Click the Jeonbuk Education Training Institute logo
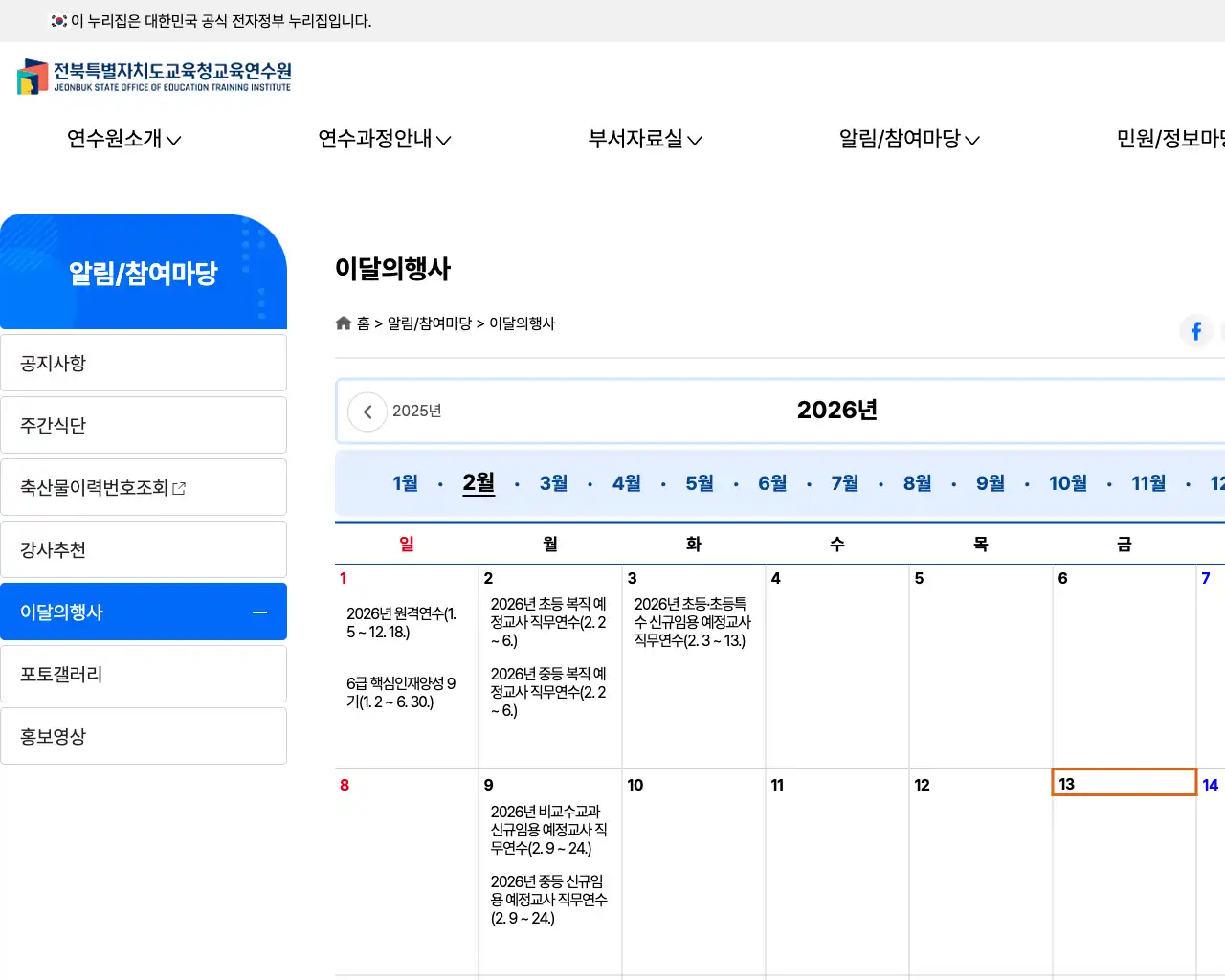 153,77
